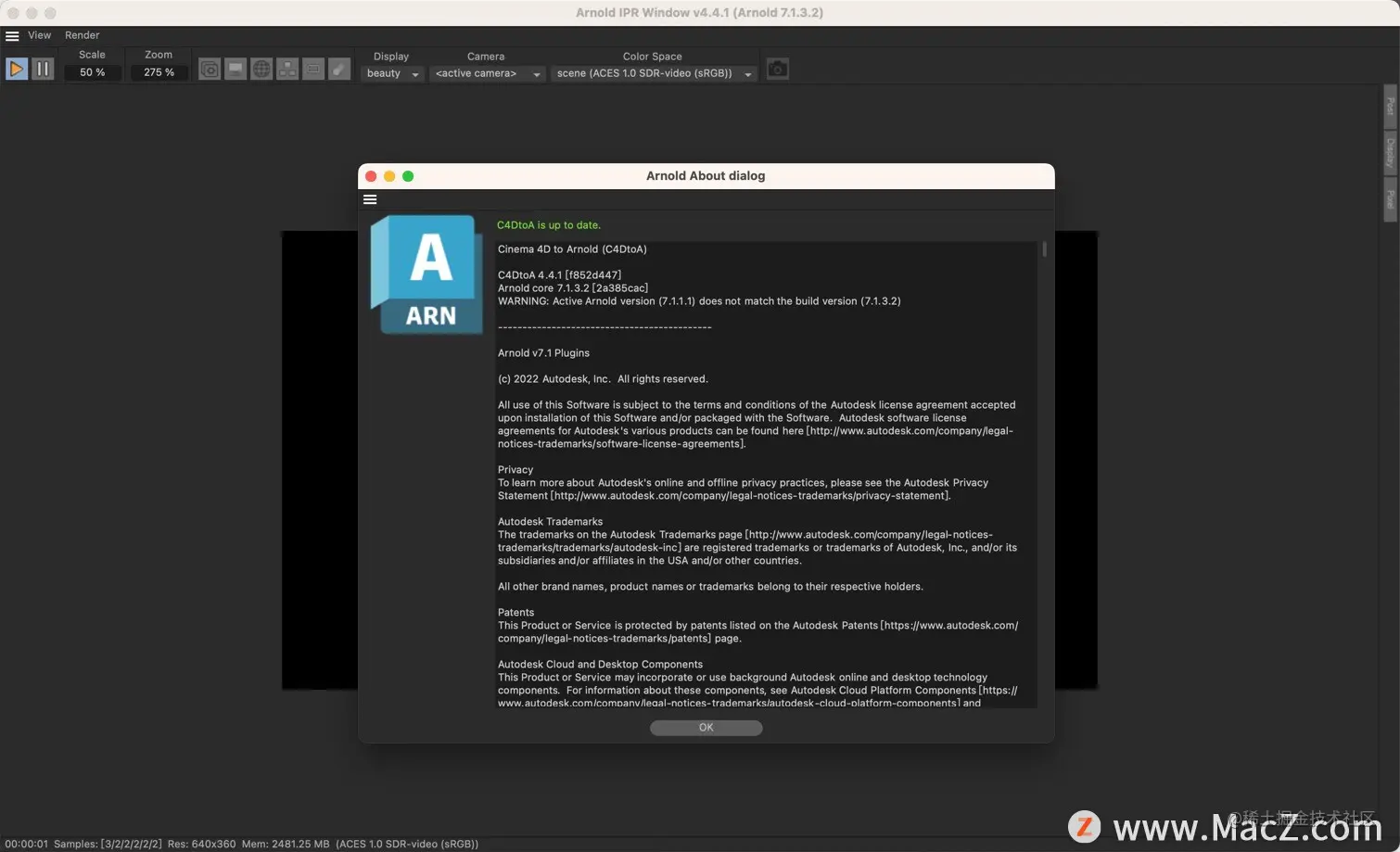Maximize the Arnold About dialog
This screenshot has width=1400, height=852.
tap(408, 176)
